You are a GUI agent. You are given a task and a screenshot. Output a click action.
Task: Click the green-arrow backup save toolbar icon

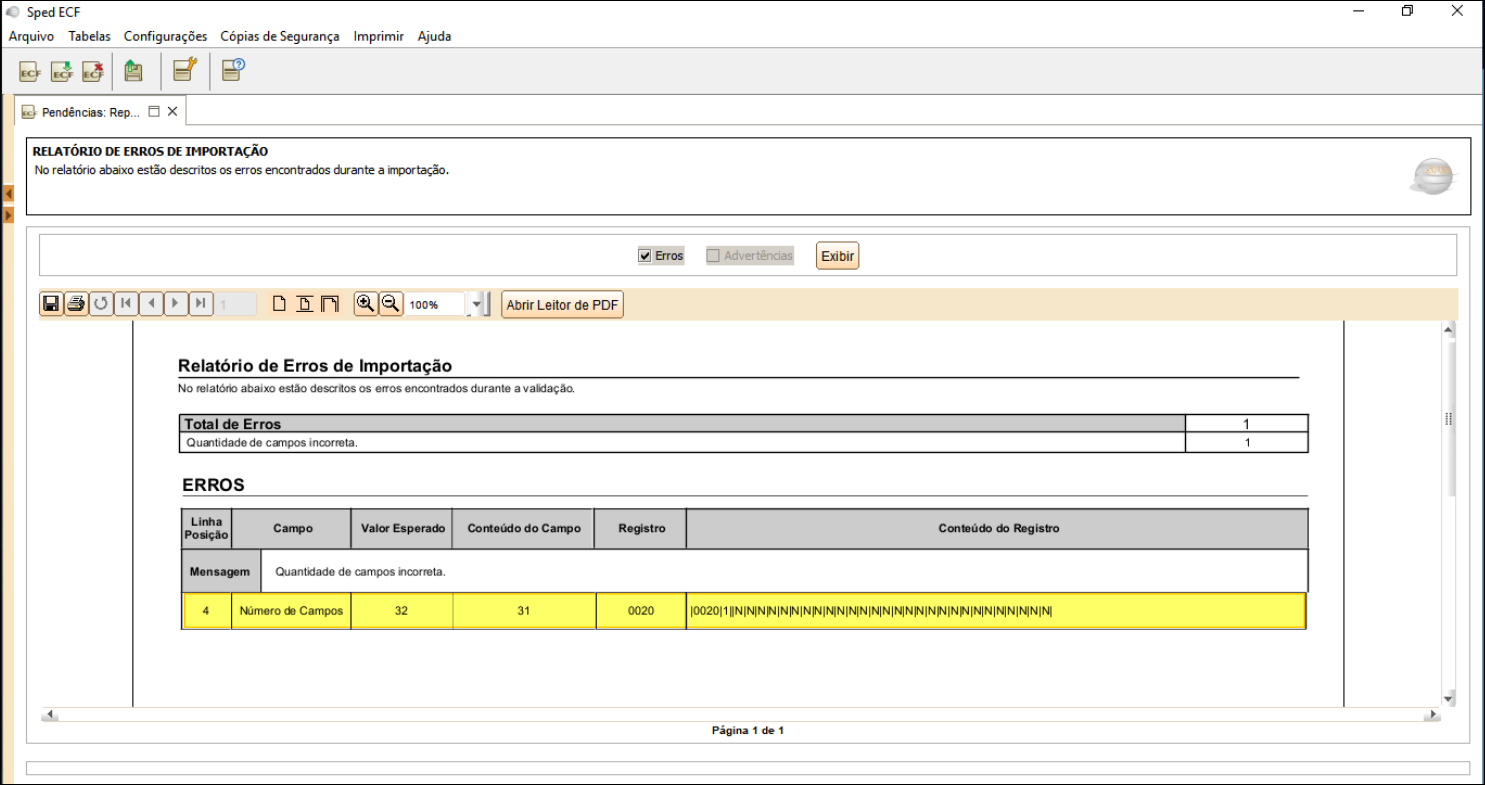pyautogui.click(x=133, y=71)
